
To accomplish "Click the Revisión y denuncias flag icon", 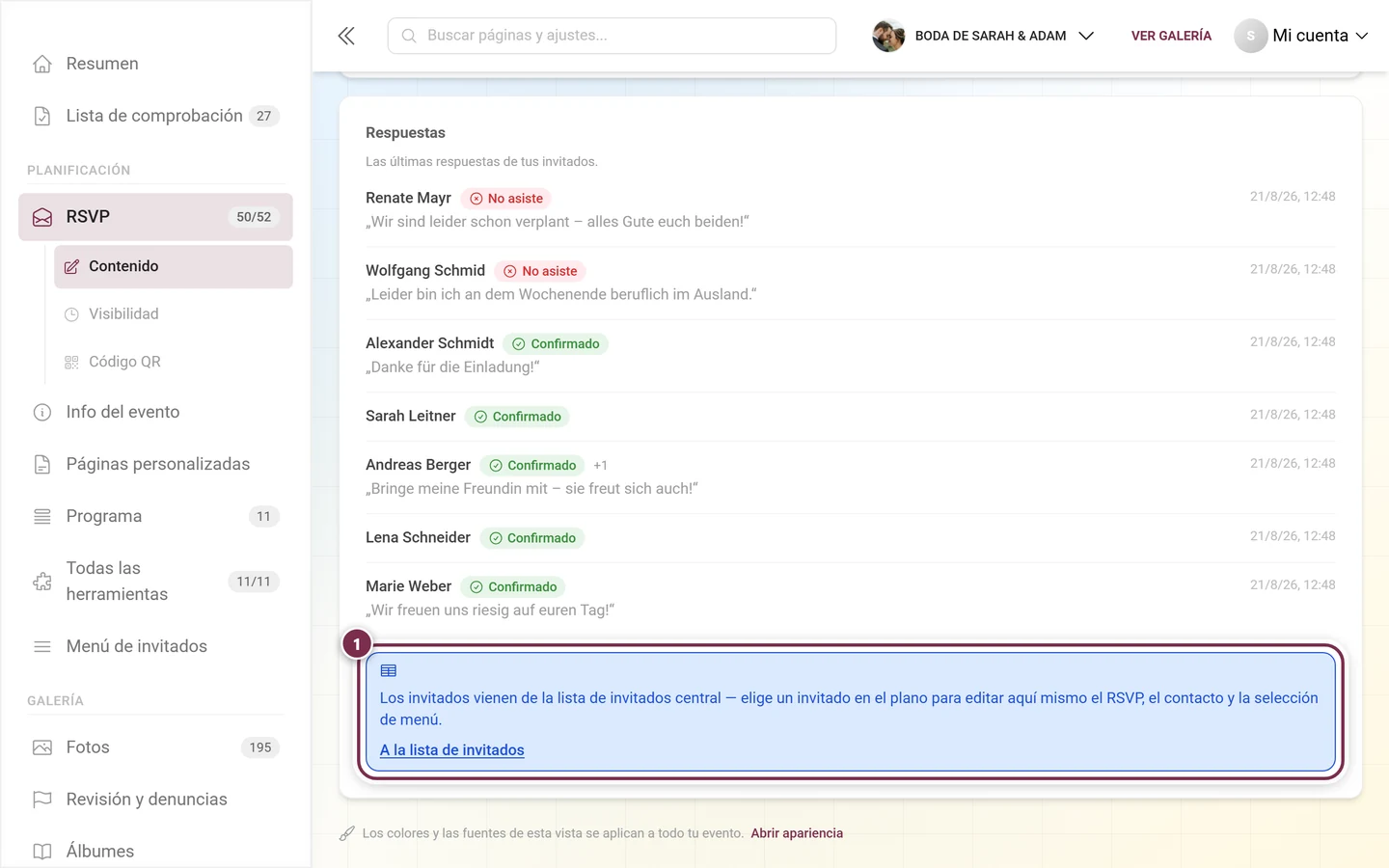I will tap(42, 800).
